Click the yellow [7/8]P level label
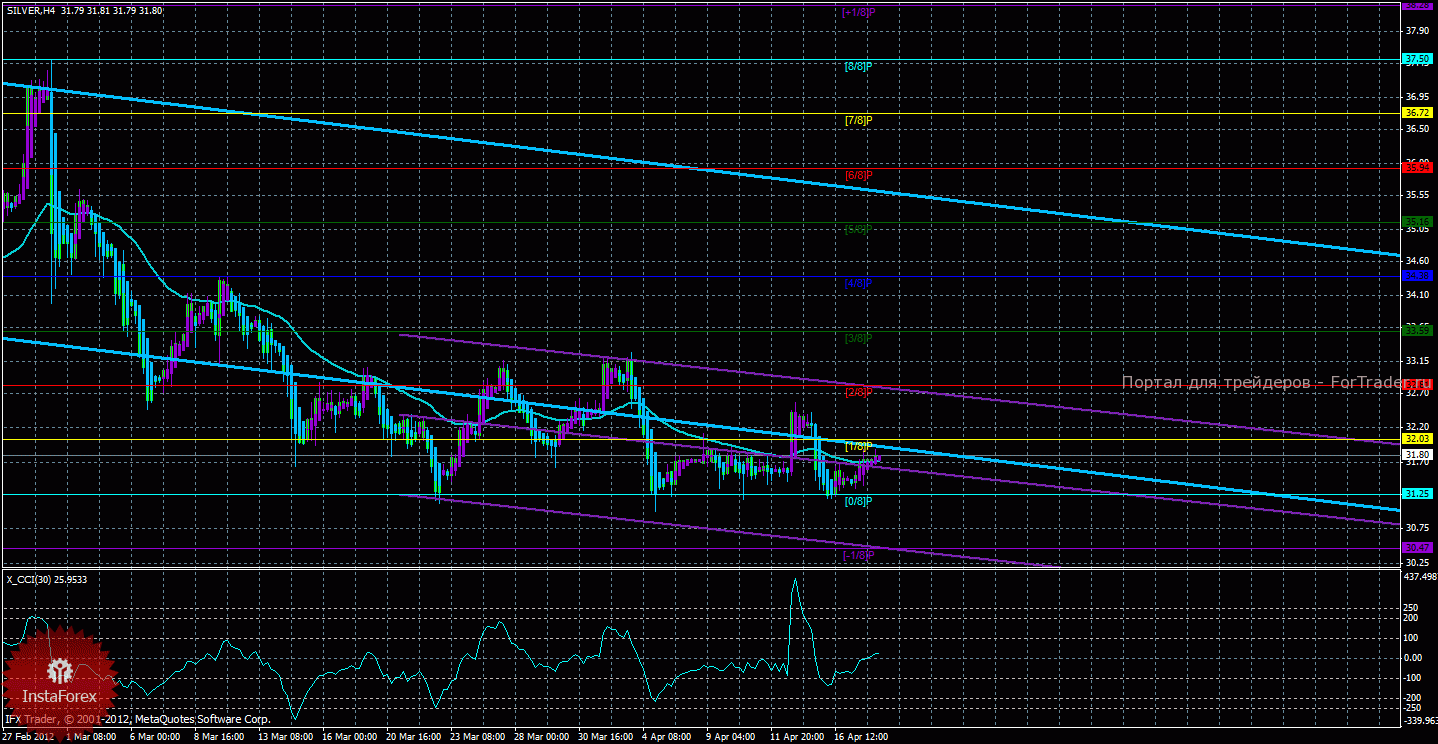The width and height of the screenshot is (1438, 744). click(858, 121)
